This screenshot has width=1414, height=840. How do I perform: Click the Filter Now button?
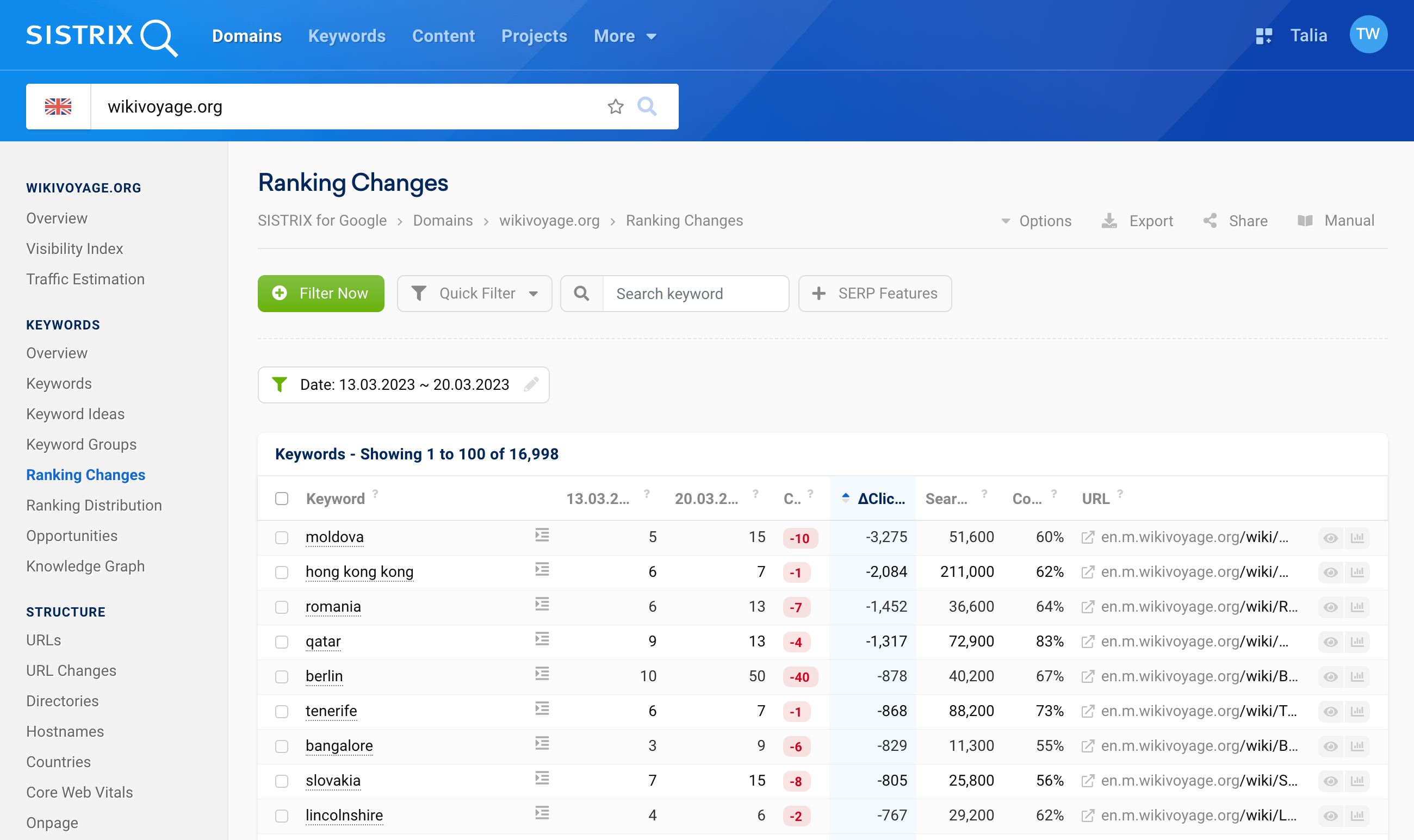pyautogui.click(x=322, y=293)
